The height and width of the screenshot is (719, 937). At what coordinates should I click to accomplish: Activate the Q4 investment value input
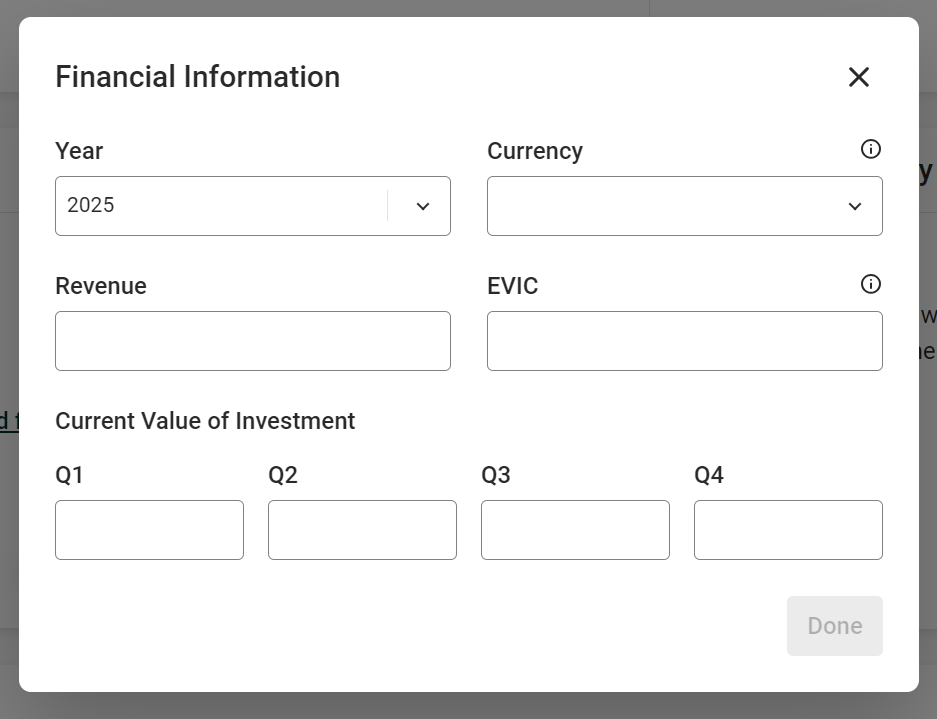pos(788,530)
